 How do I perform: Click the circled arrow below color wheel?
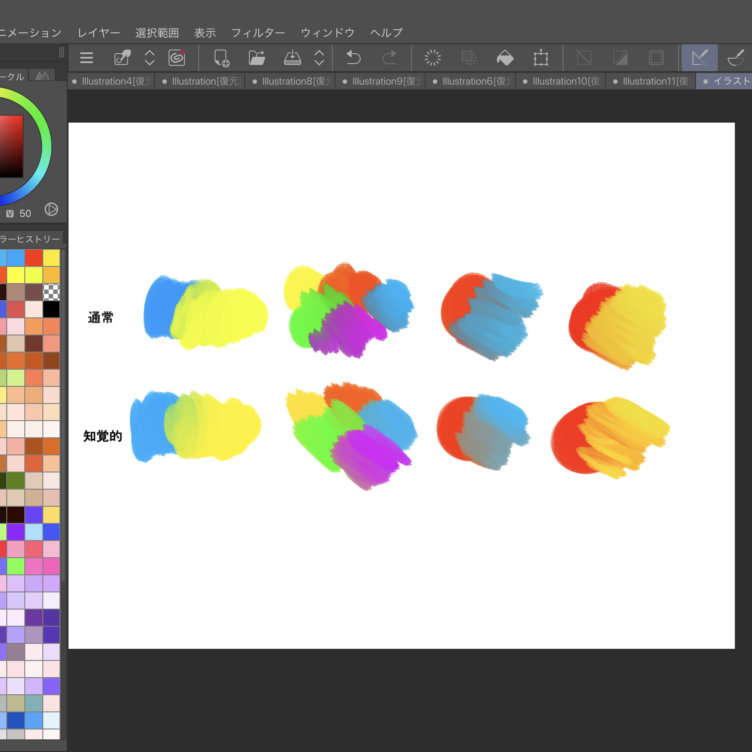click(51, 210)
